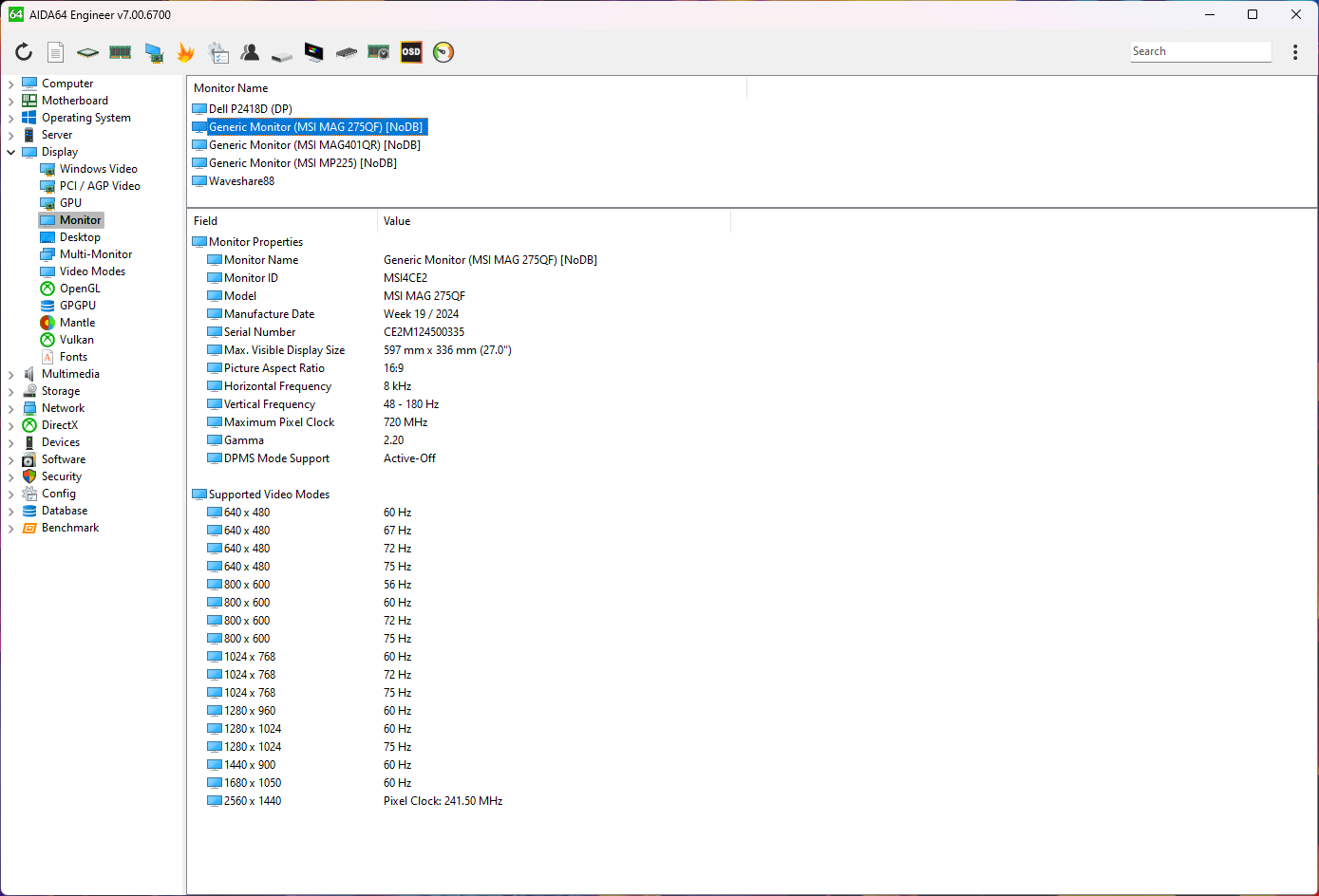Launch the flame System Stability Test icon
The height and width of the screenshot is (896, 1319).
[185, 52]
